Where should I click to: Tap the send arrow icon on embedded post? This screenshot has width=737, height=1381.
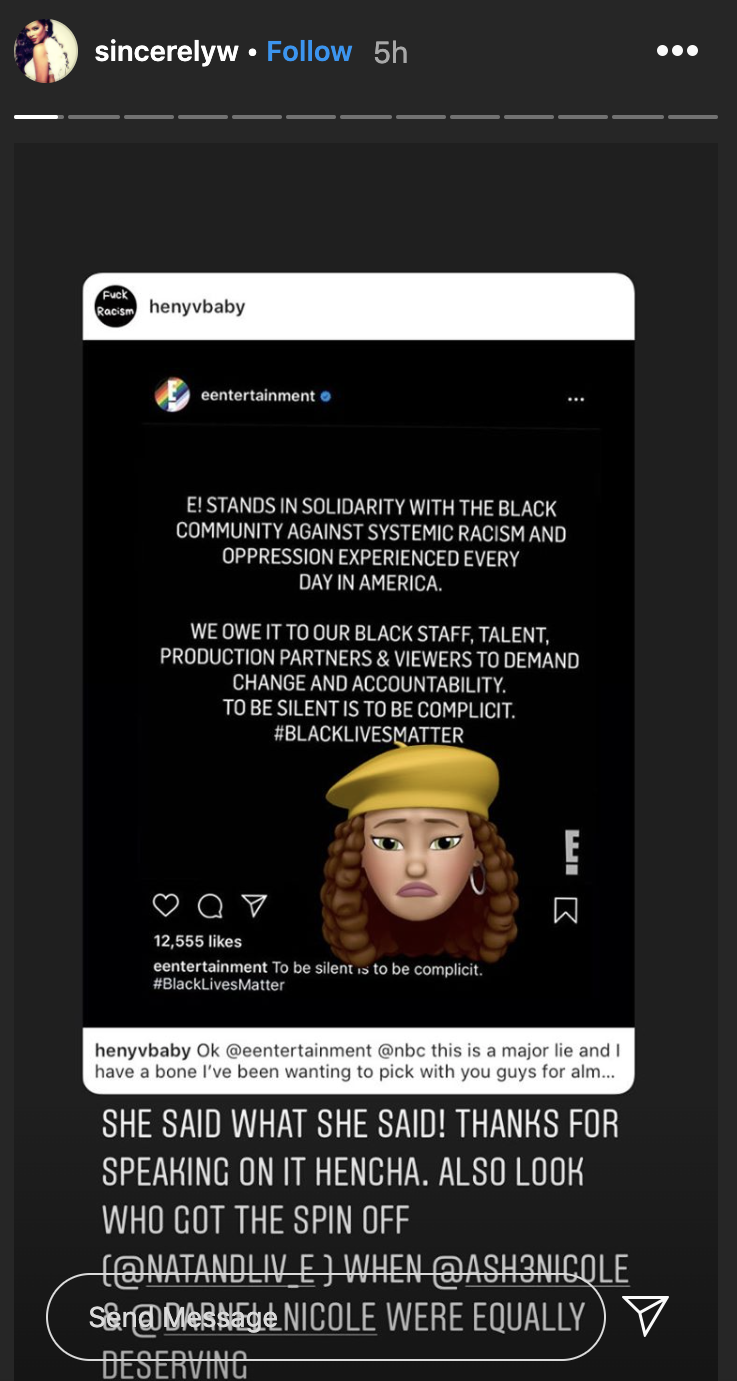point(255,906)
